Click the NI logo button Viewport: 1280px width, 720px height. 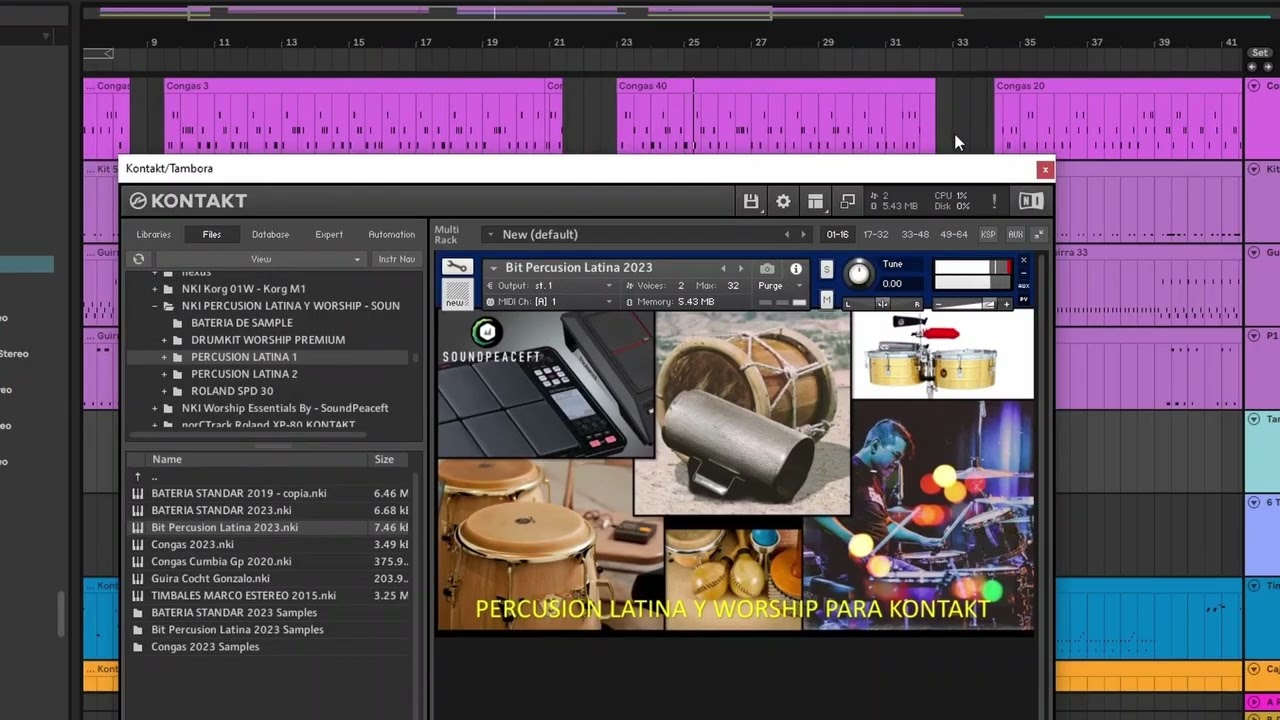tap(1031, 201)
